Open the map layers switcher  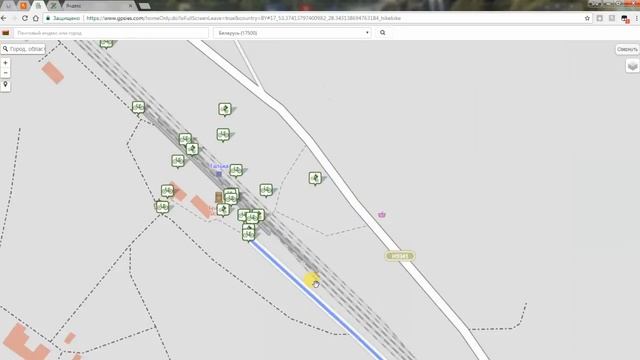(x=632, y=66)
